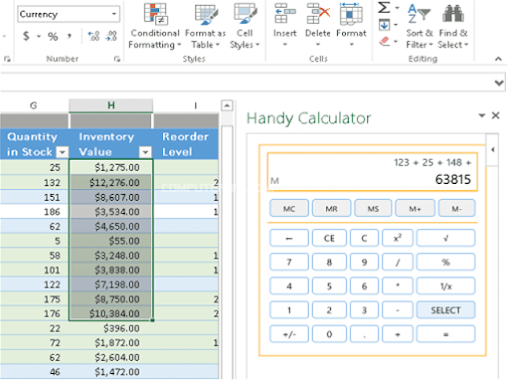Viewport: 509px width, 381px height.
Task: Select column H header
Action: pos(111,105)
